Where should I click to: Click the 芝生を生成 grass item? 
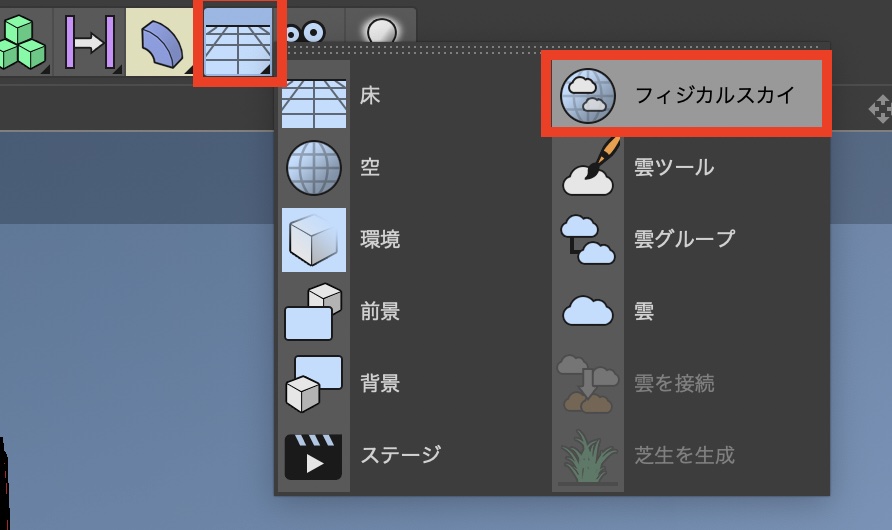pos(684,455)
